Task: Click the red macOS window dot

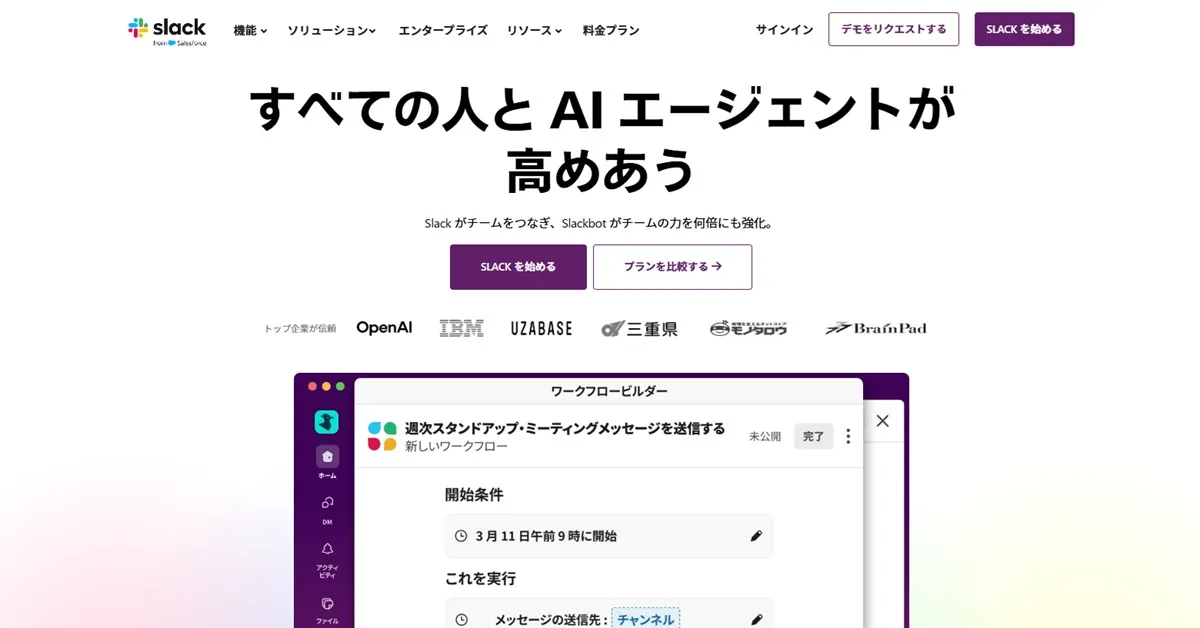Action: click(312, 386)
